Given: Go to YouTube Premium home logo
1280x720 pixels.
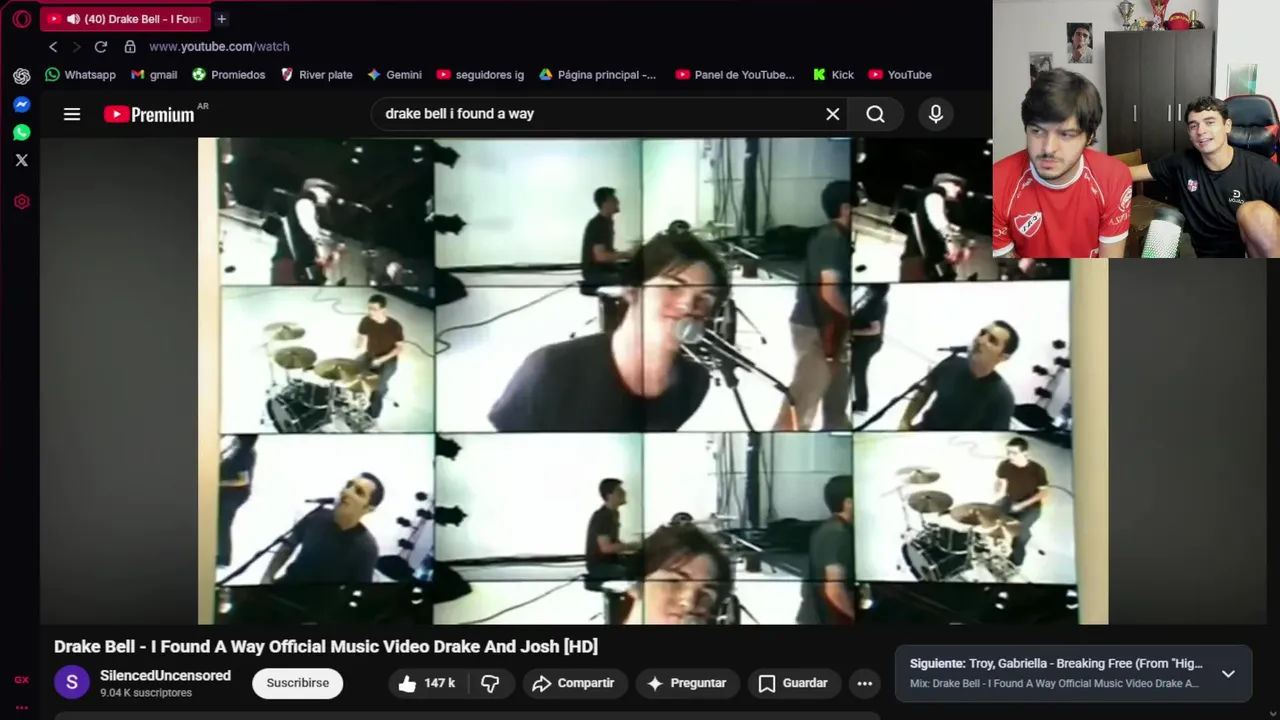Looking at the screenshot, I should pos(150,114).
